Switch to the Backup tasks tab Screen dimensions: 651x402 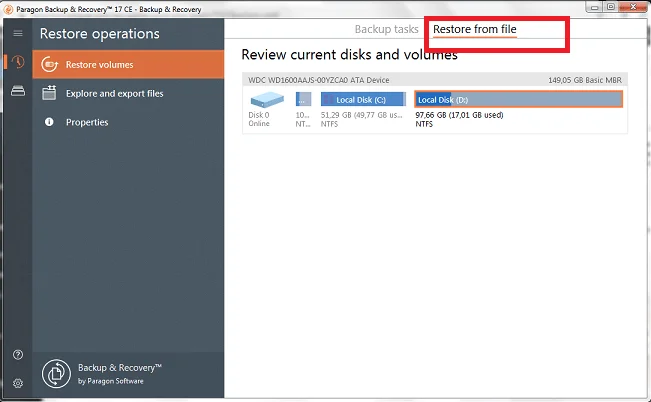click(x=386, y=30)
